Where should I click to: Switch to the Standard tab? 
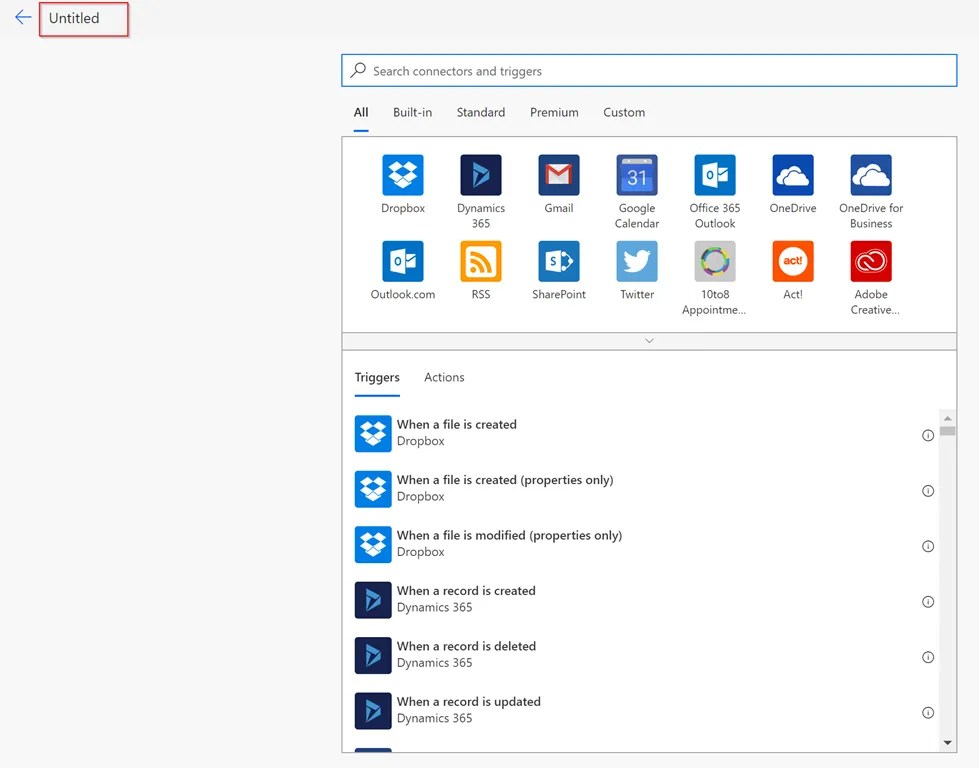click(481, 112)
